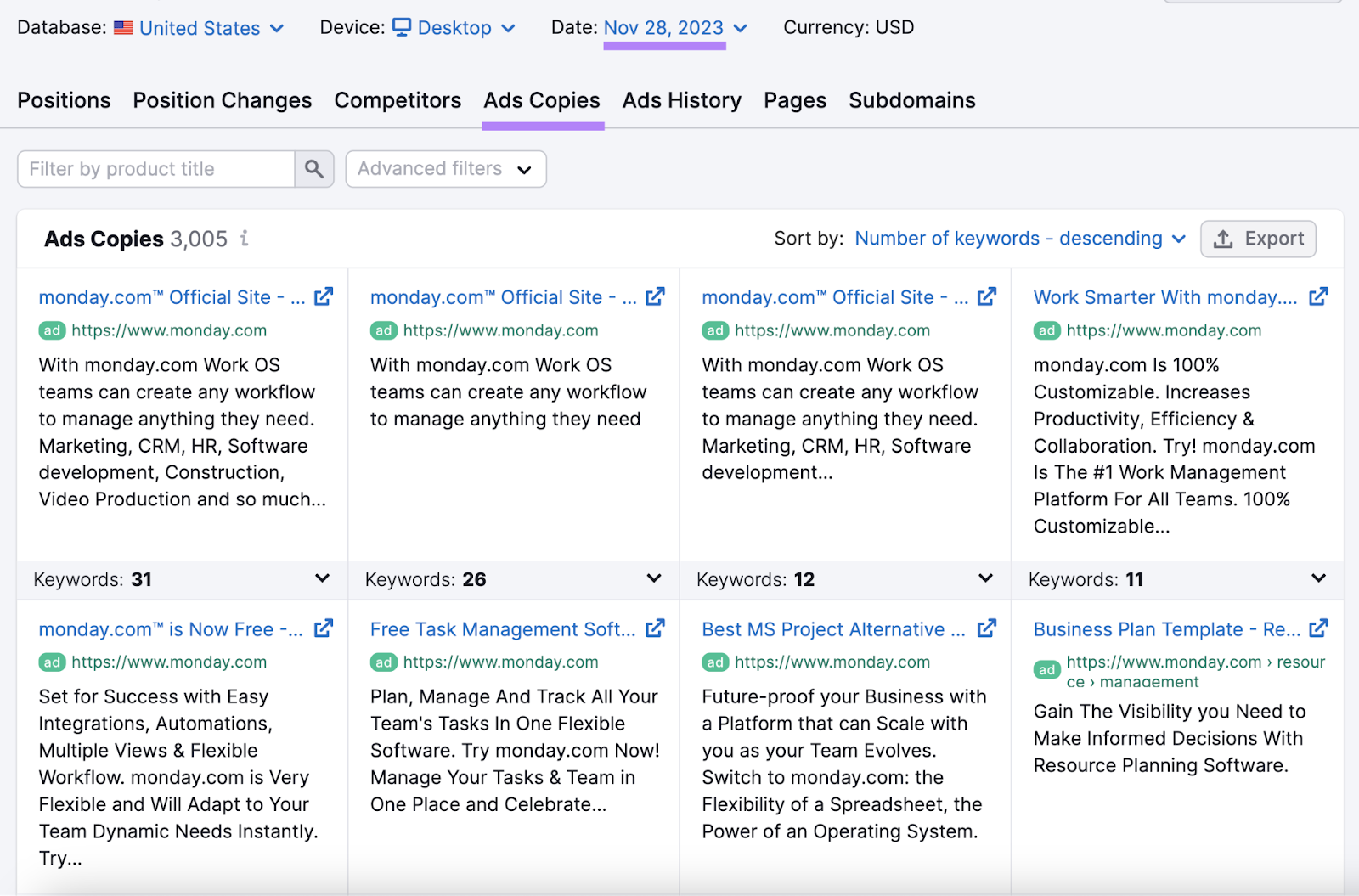The height and width of the screenshot is (896, 1359).
Task: Open Advanced filters
Action: click(x=445, y=168)
